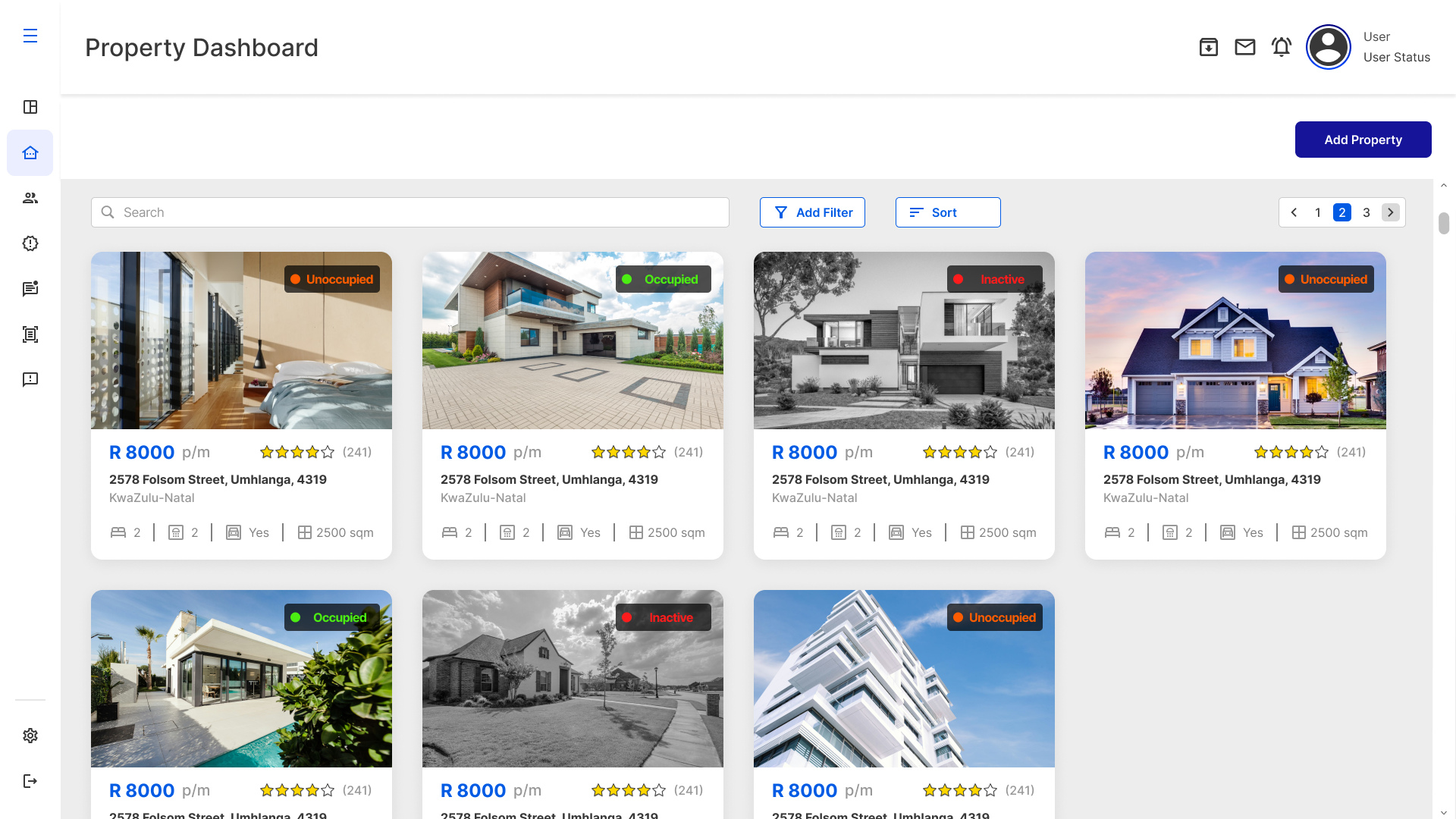Open the Add Filter dropdown

coord(812,212)
